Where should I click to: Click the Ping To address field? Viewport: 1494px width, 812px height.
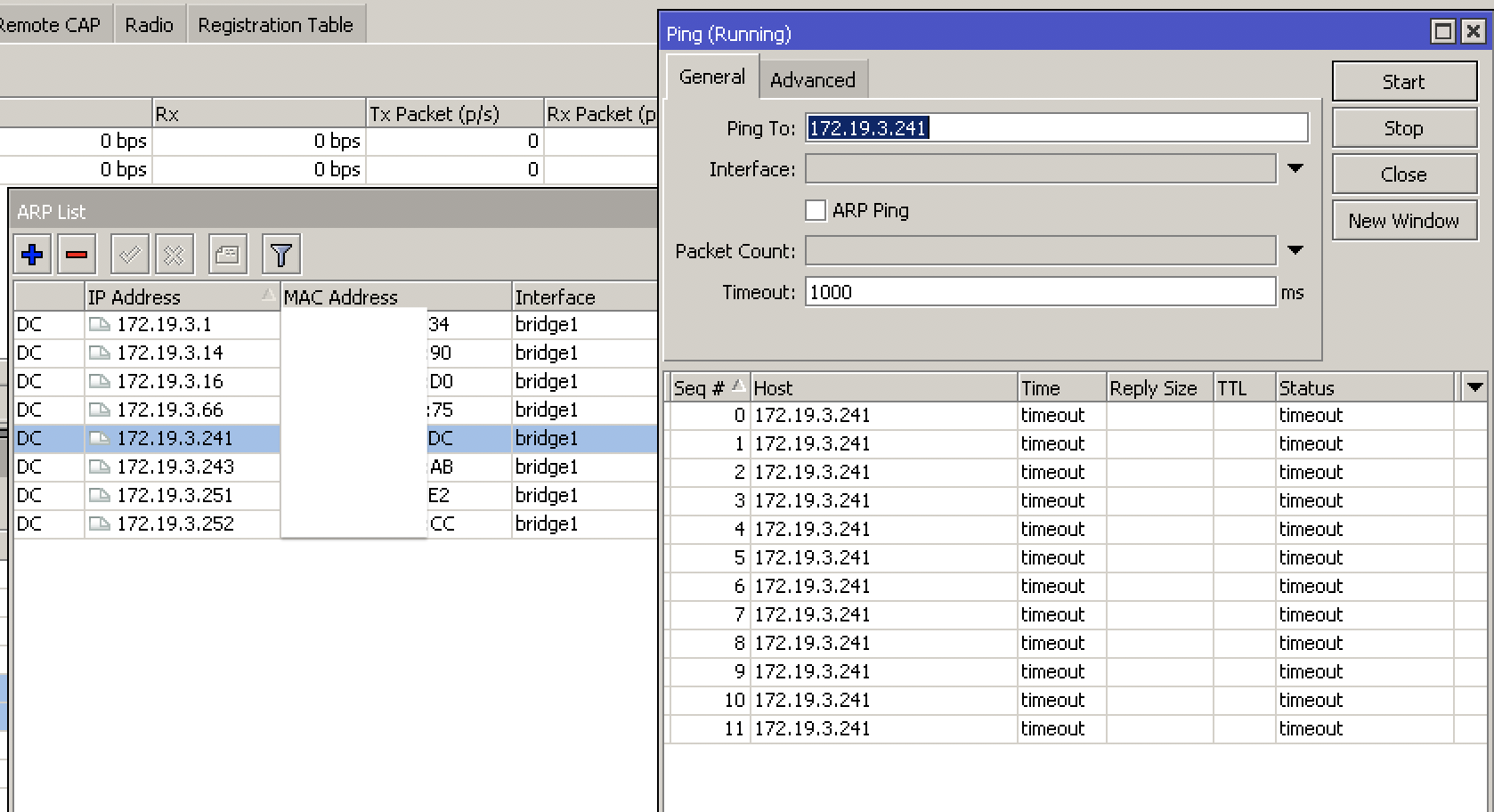(1057, 128)
